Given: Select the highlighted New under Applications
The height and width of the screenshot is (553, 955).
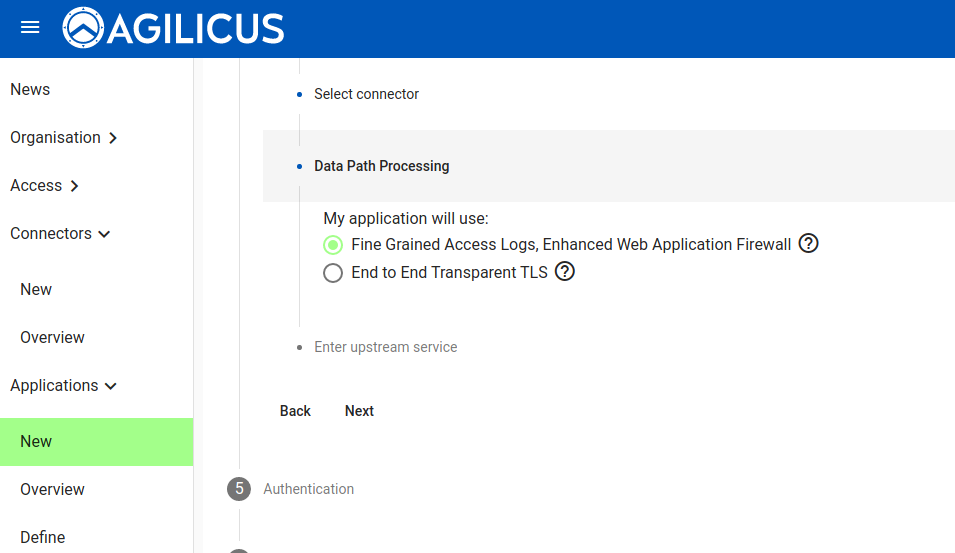Looking at the screenshot, I should (96, 442).
